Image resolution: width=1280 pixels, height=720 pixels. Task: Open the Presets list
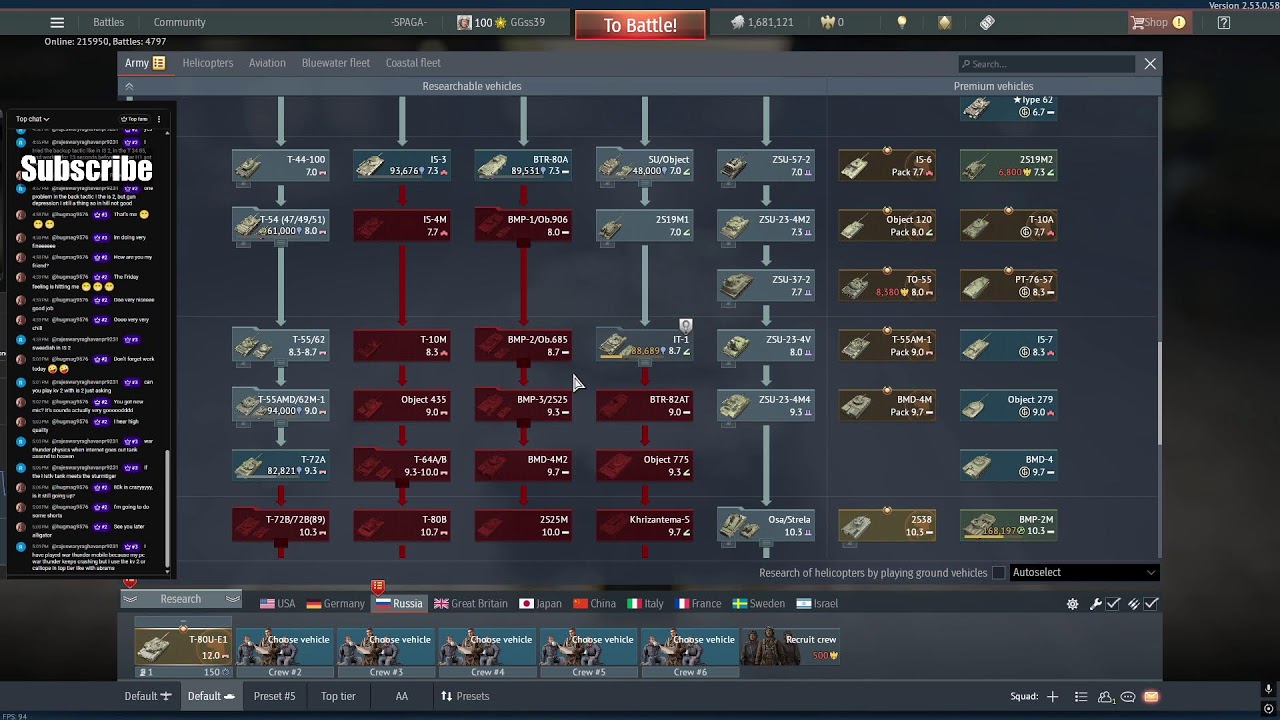click(x=465, y=696)
